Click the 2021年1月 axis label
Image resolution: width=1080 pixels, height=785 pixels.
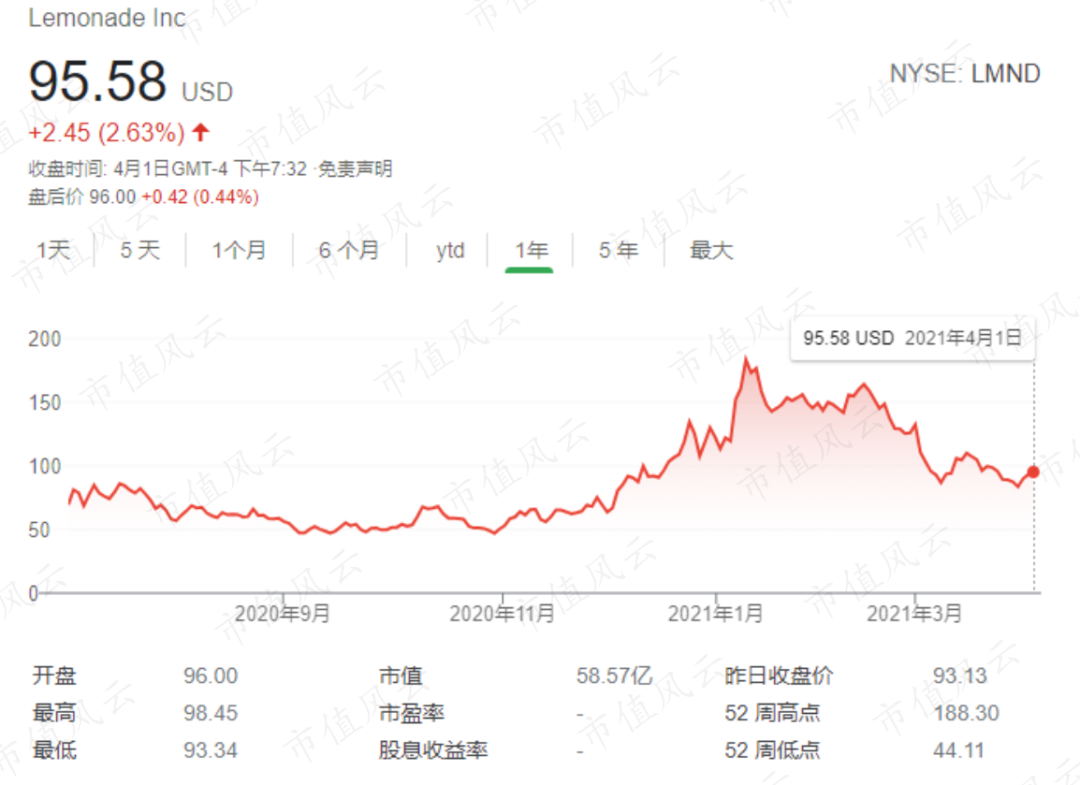716,613
